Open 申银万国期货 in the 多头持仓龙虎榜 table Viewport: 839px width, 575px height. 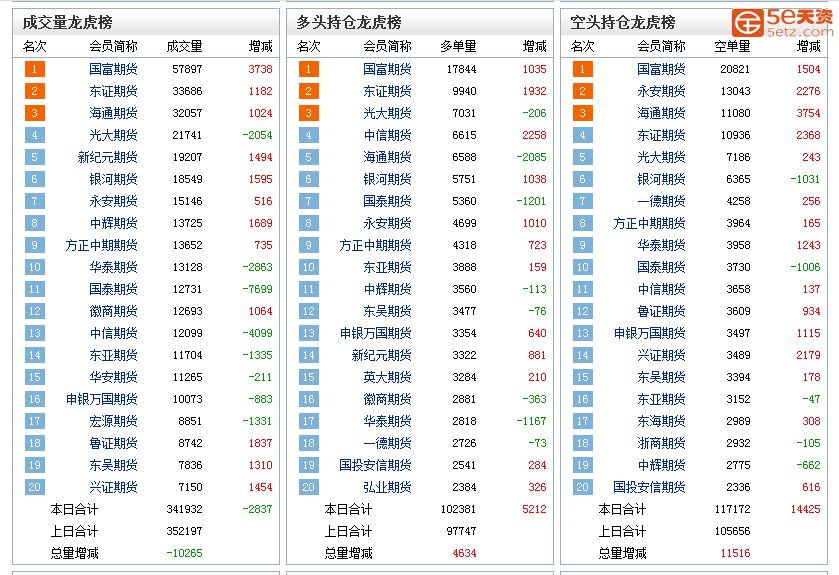tap(376, 333)
